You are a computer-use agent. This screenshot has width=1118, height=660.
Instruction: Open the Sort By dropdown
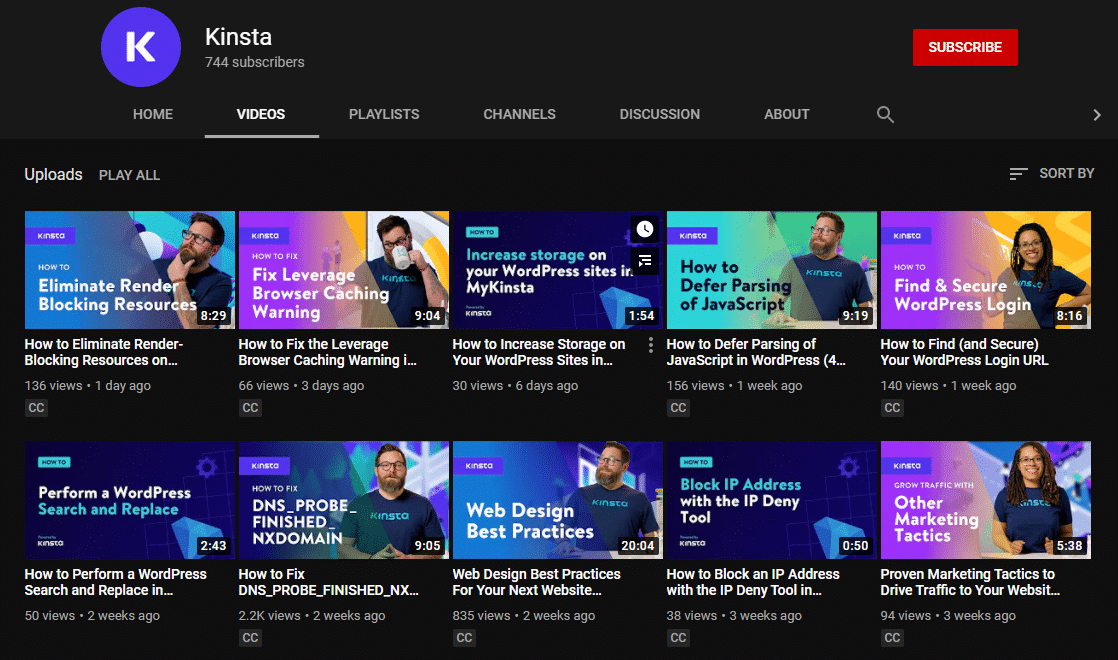click(1066, 173)
